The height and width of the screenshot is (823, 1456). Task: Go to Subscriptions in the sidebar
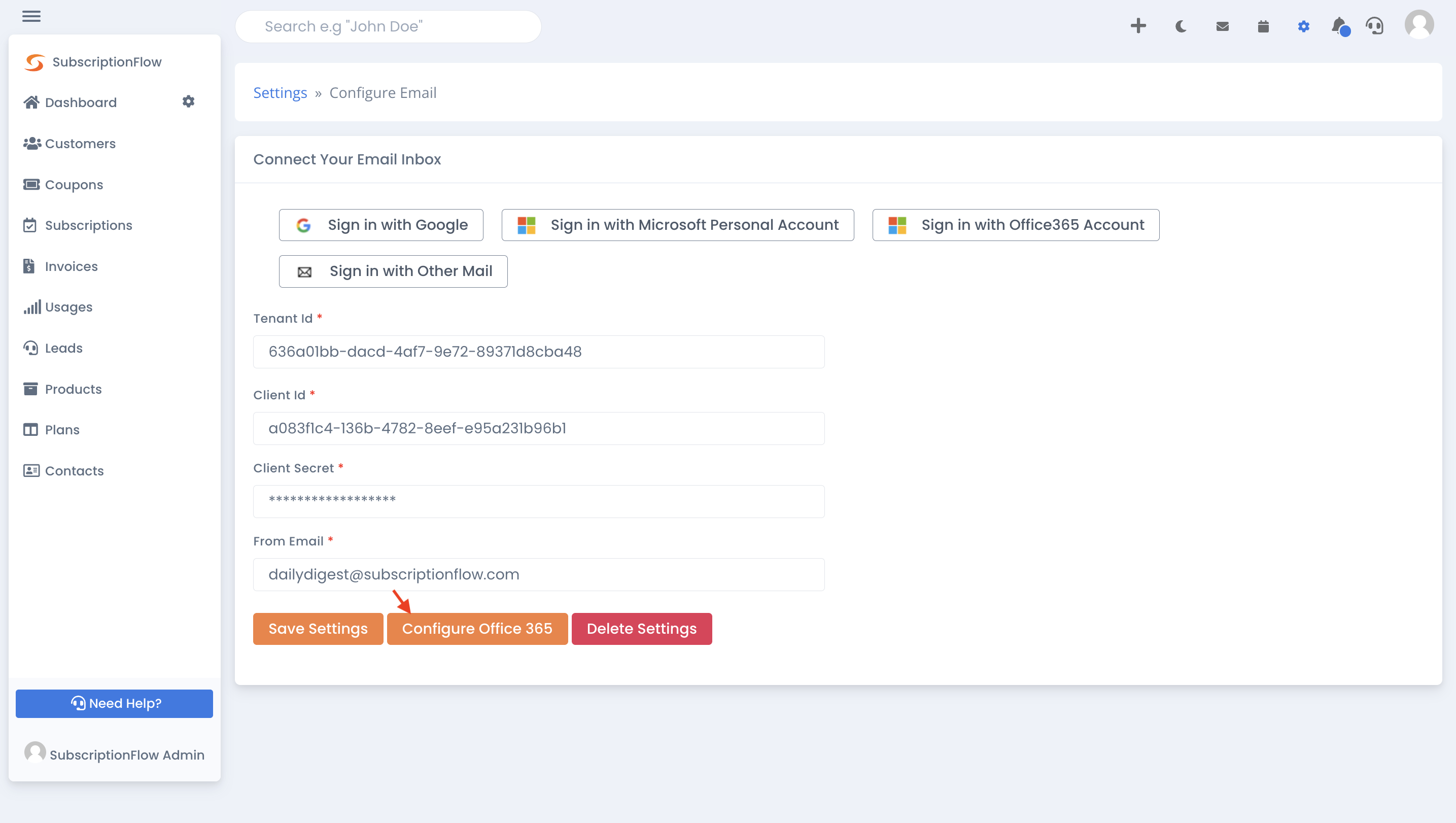point(88,225)
